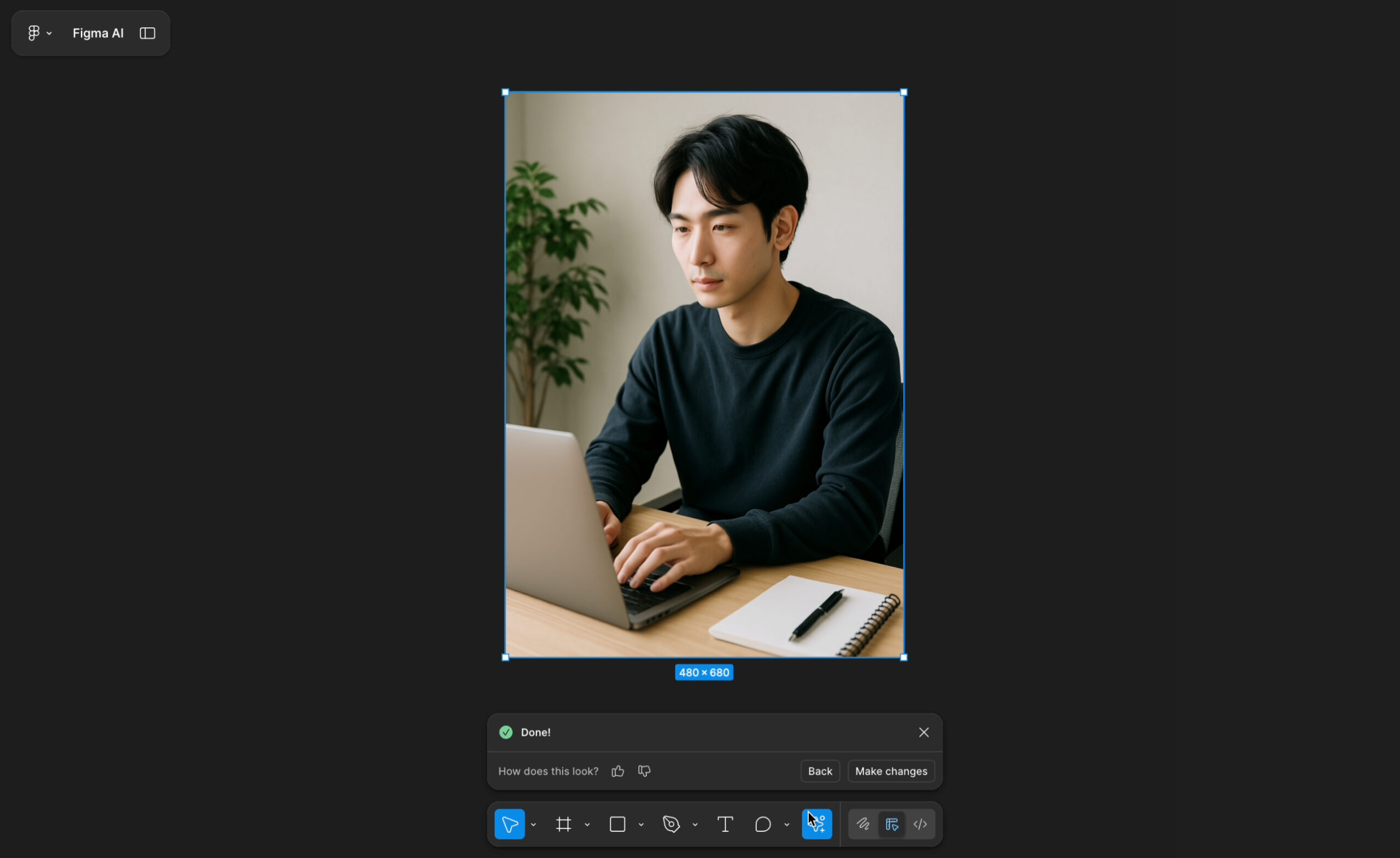Screen dimensions: 1400x858
Task: Click the Figma AI file name
Action: 98,33
